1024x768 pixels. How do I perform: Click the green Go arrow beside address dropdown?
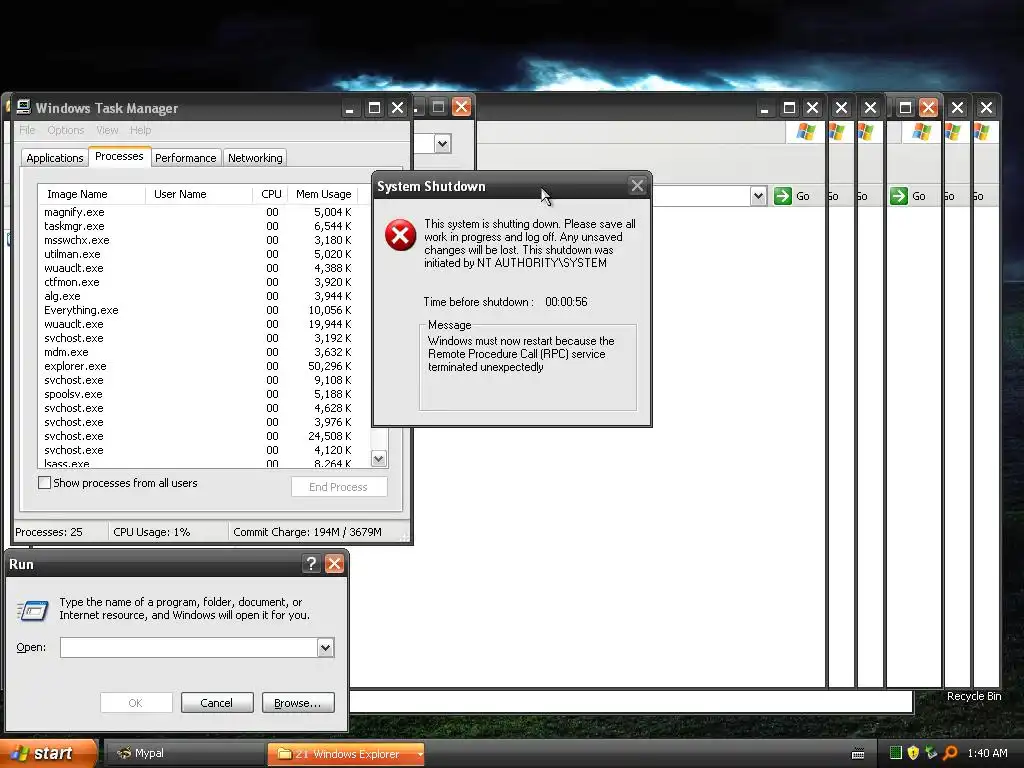(x=782, y=196)
